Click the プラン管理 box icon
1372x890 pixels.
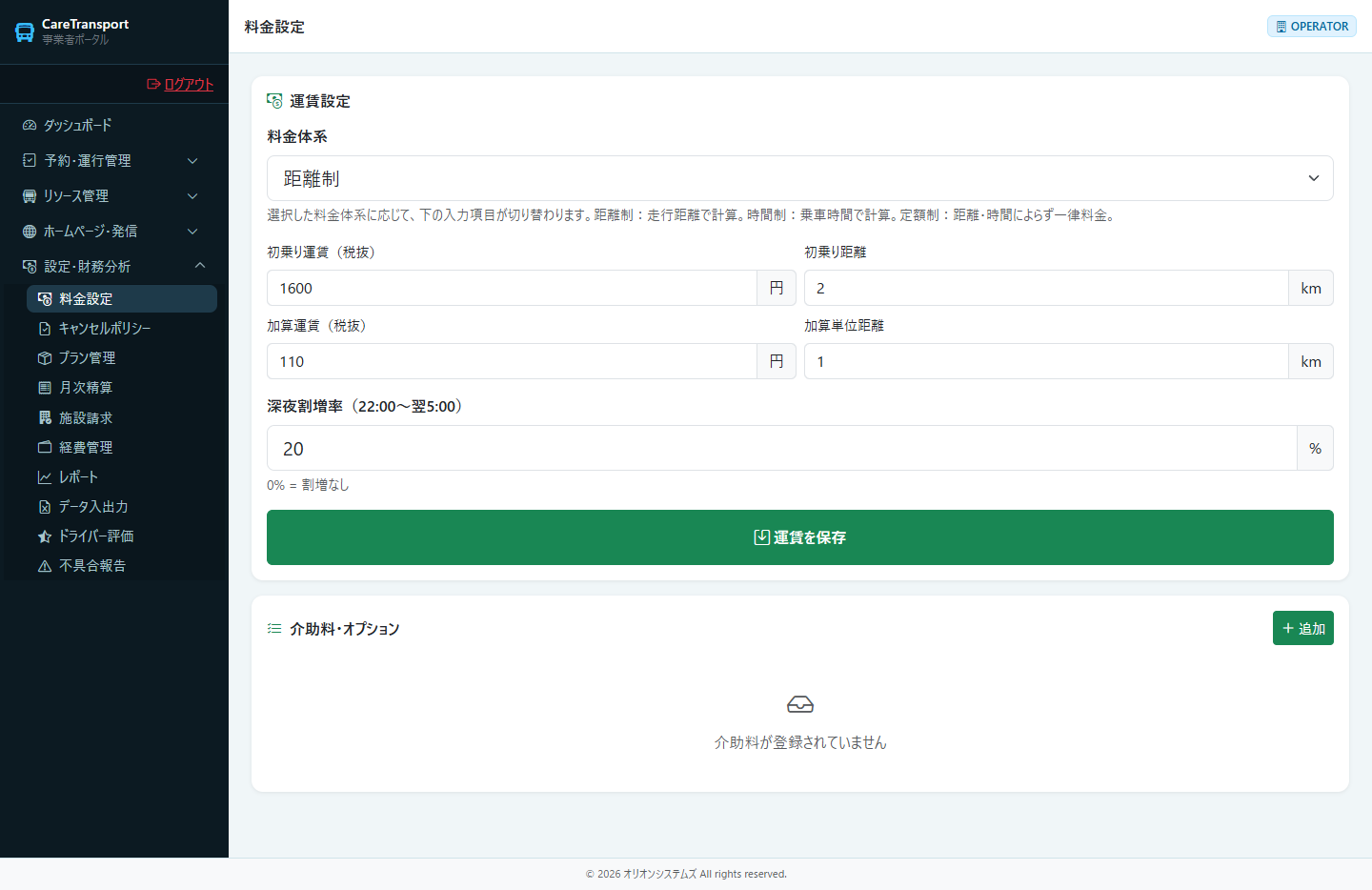tap(45, 358)
